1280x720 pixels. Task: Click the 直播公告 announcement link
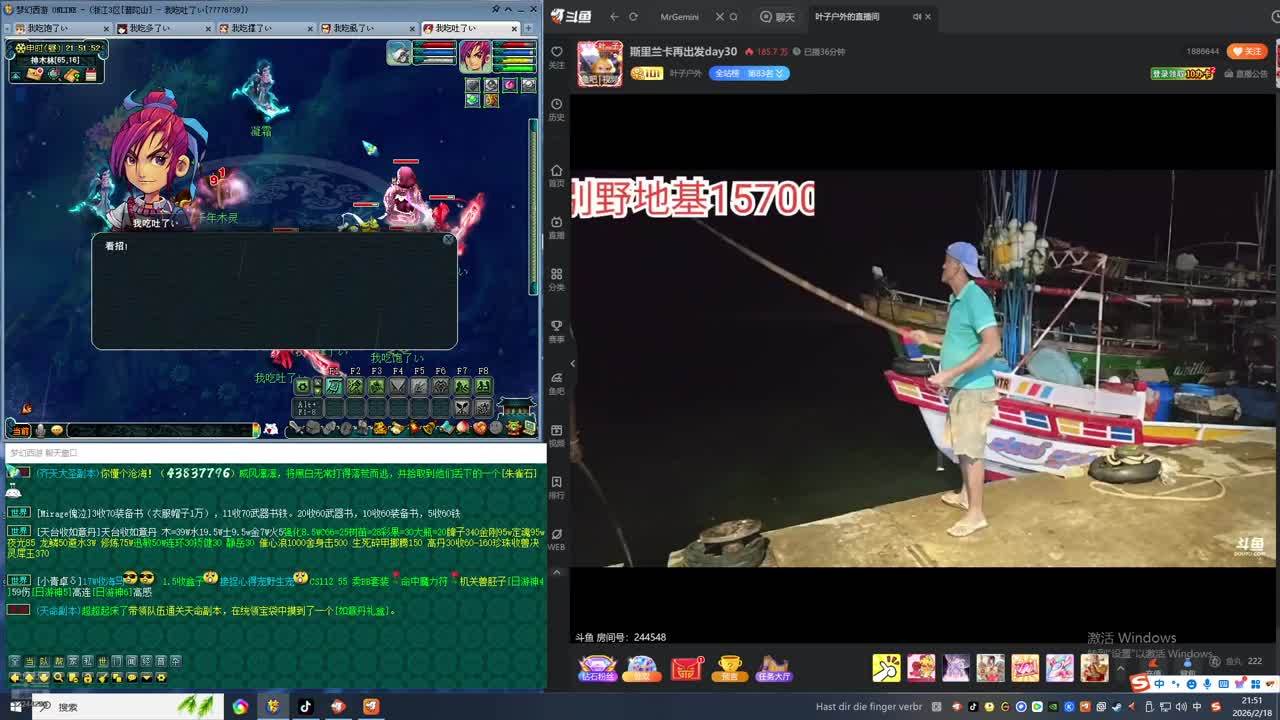[x=1244, y=73]
